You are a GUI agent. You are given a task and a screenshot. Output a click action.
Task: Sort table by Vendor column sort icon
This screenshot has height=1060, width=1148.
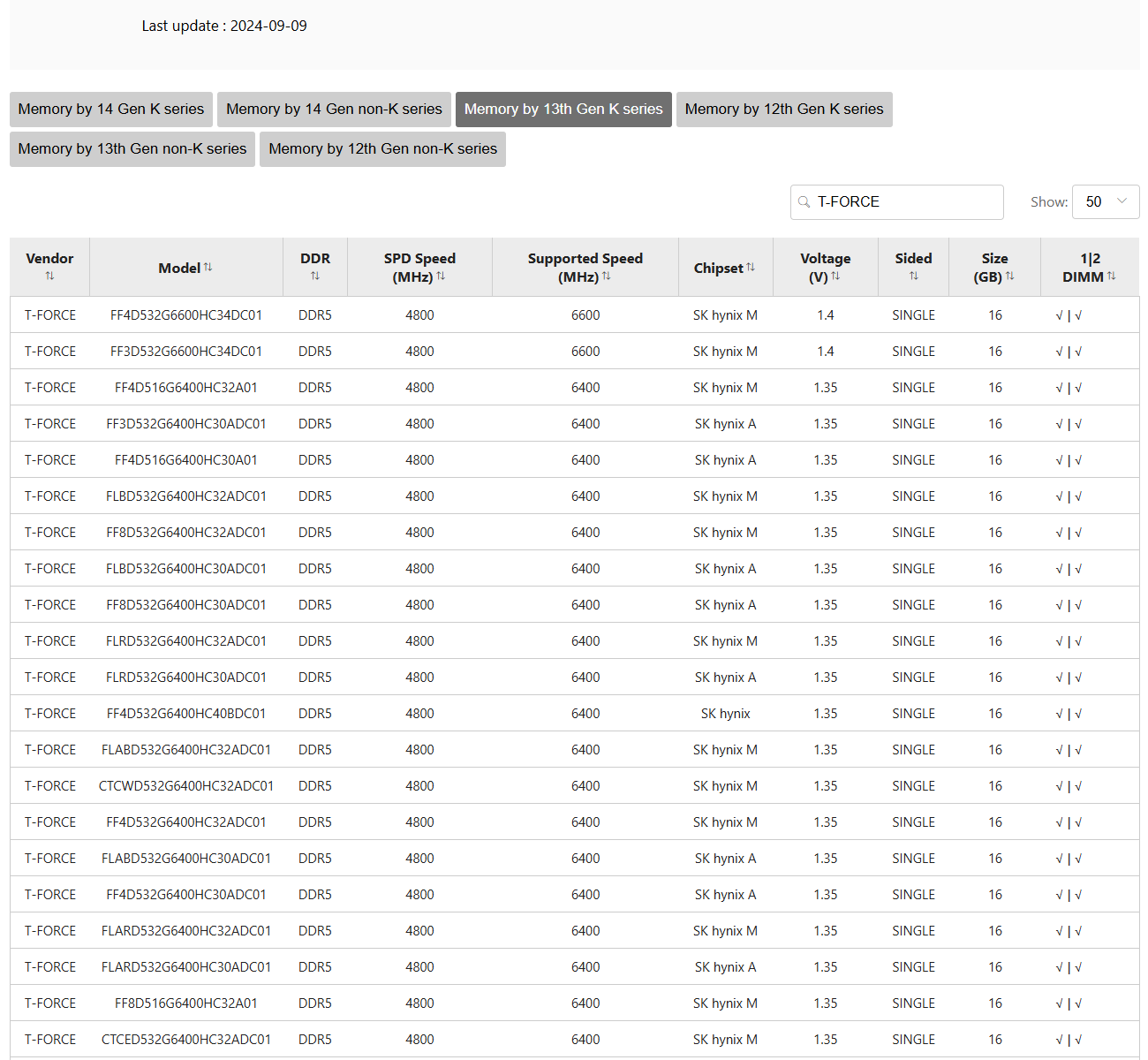49,276
